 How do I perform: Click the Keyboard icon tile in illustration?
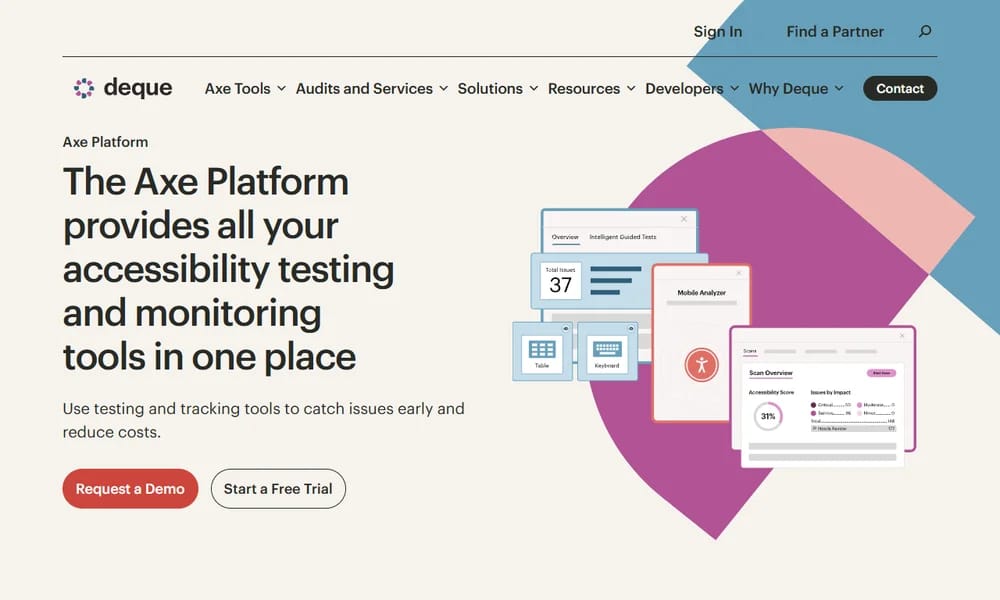[607, 351]
